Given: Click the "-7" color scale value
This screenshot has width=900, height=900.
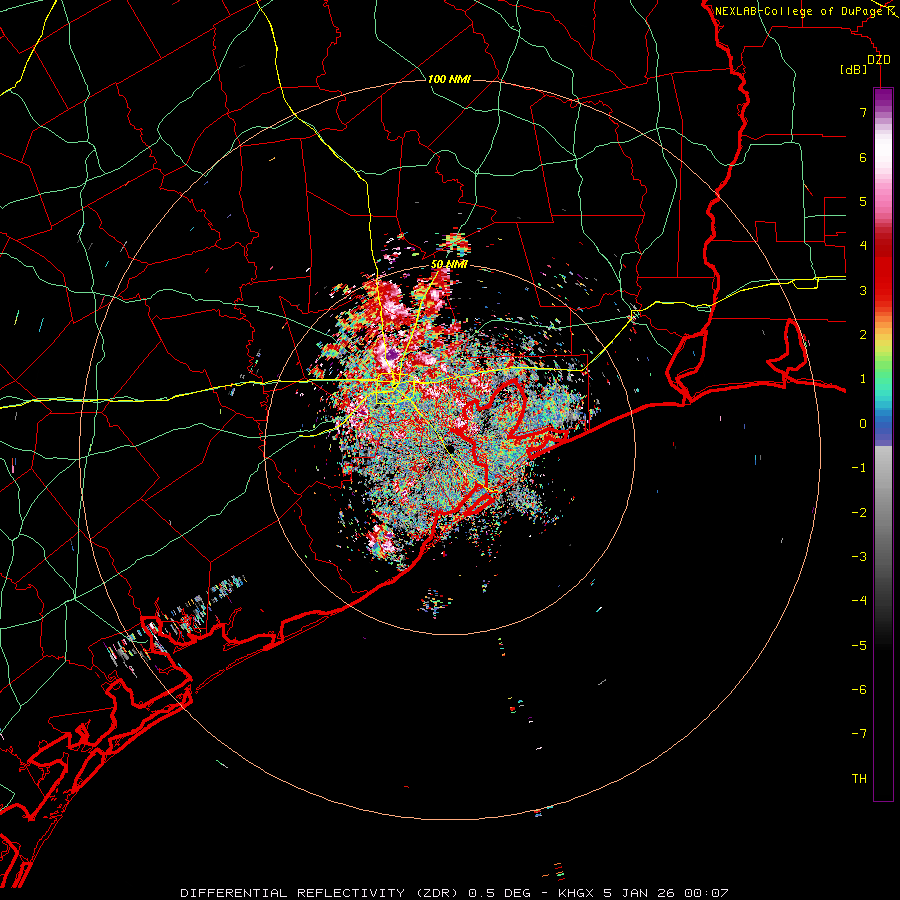Looking at the screenshot, I should pyautogui.click(x=859, y=734).
